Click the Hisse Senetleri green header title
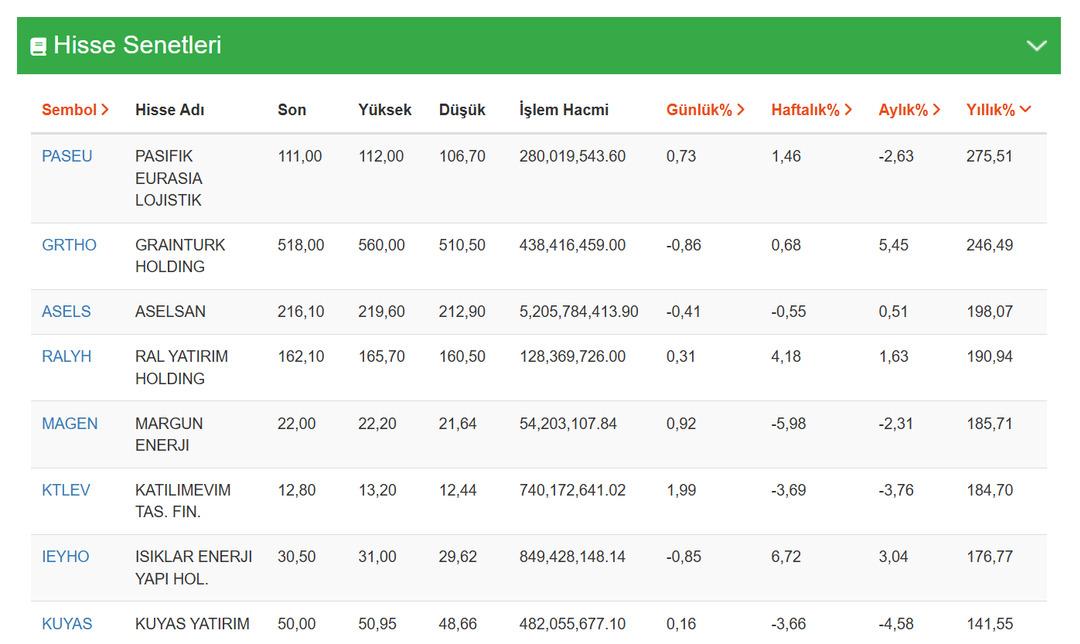 (137, 46)
